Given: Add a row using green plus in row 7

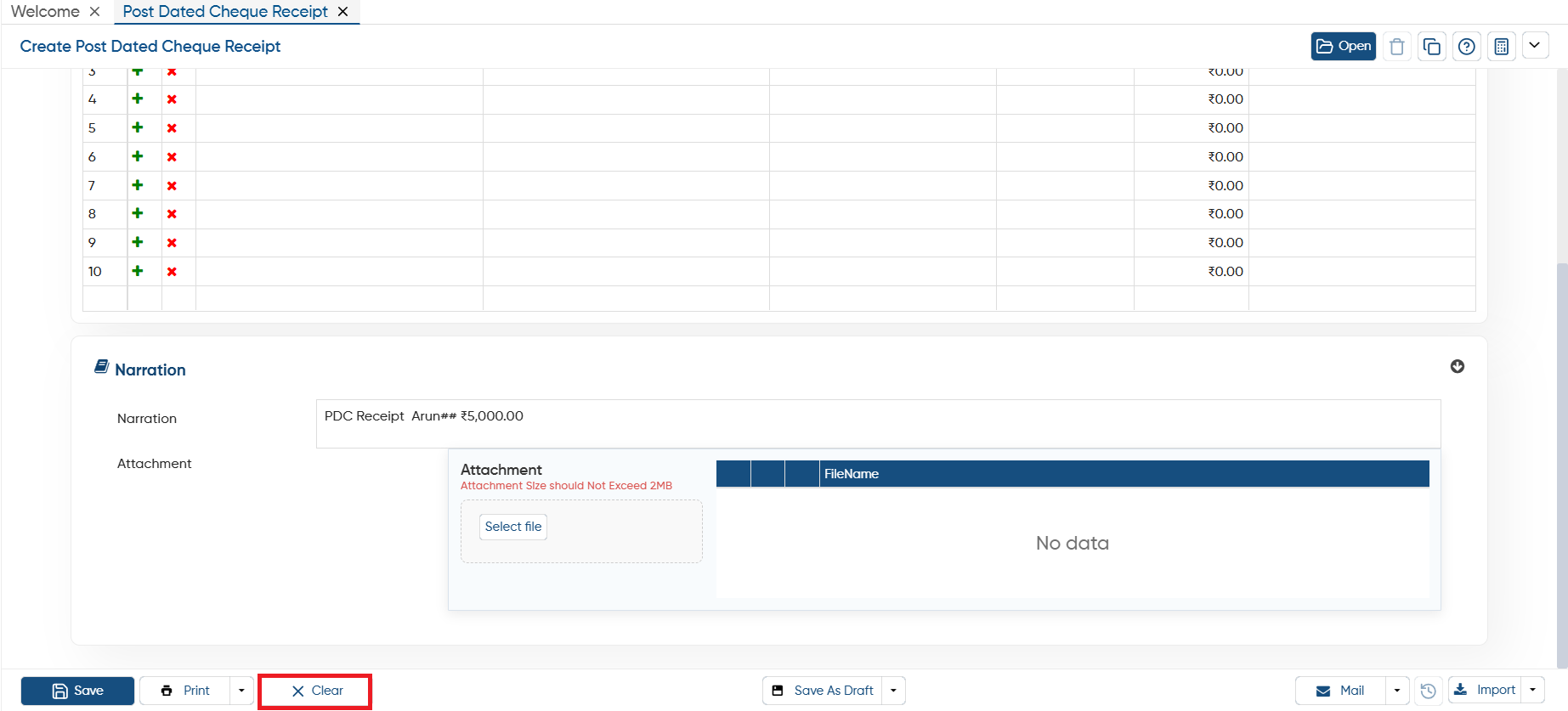Looking at the screenshot, I should (x=138, y=185).
